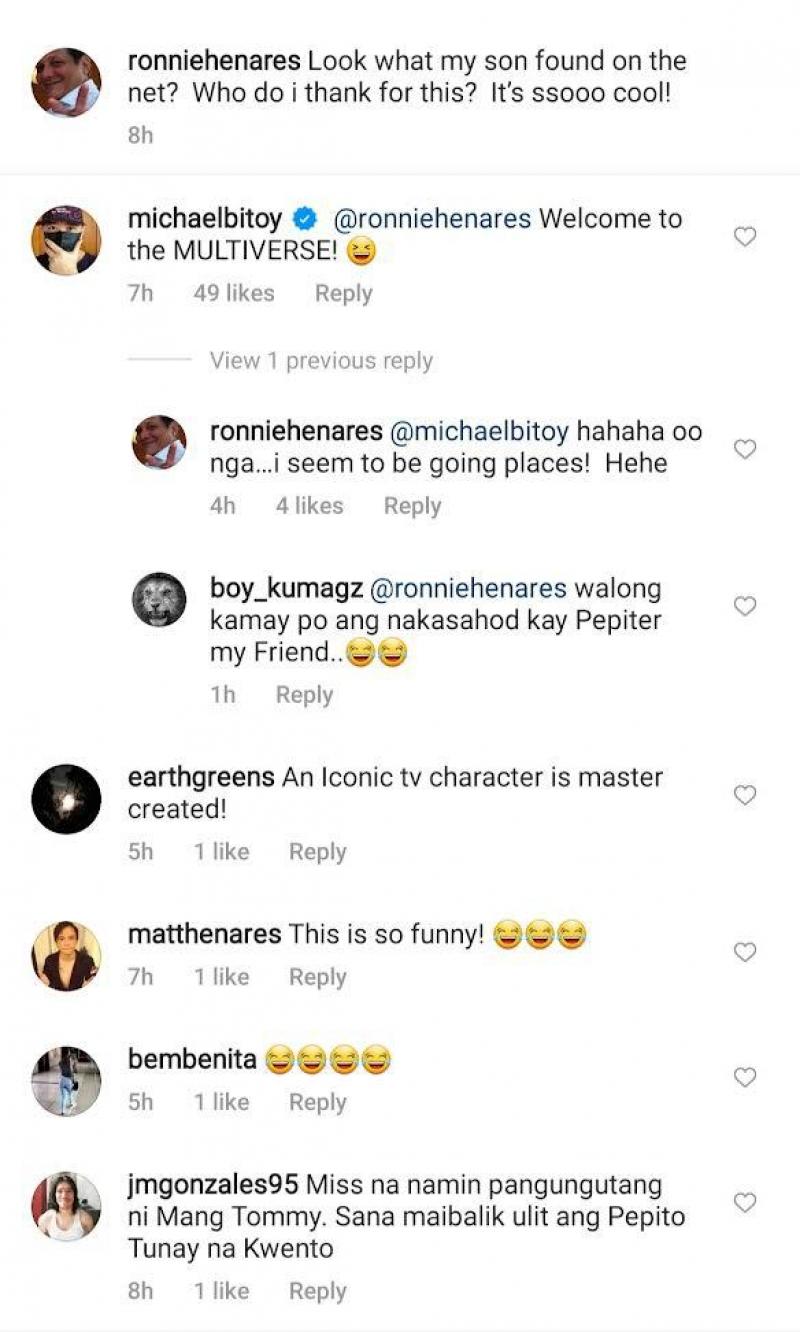Like boy_kumagz's reply using the heart icon

click(x=745, y=606)
